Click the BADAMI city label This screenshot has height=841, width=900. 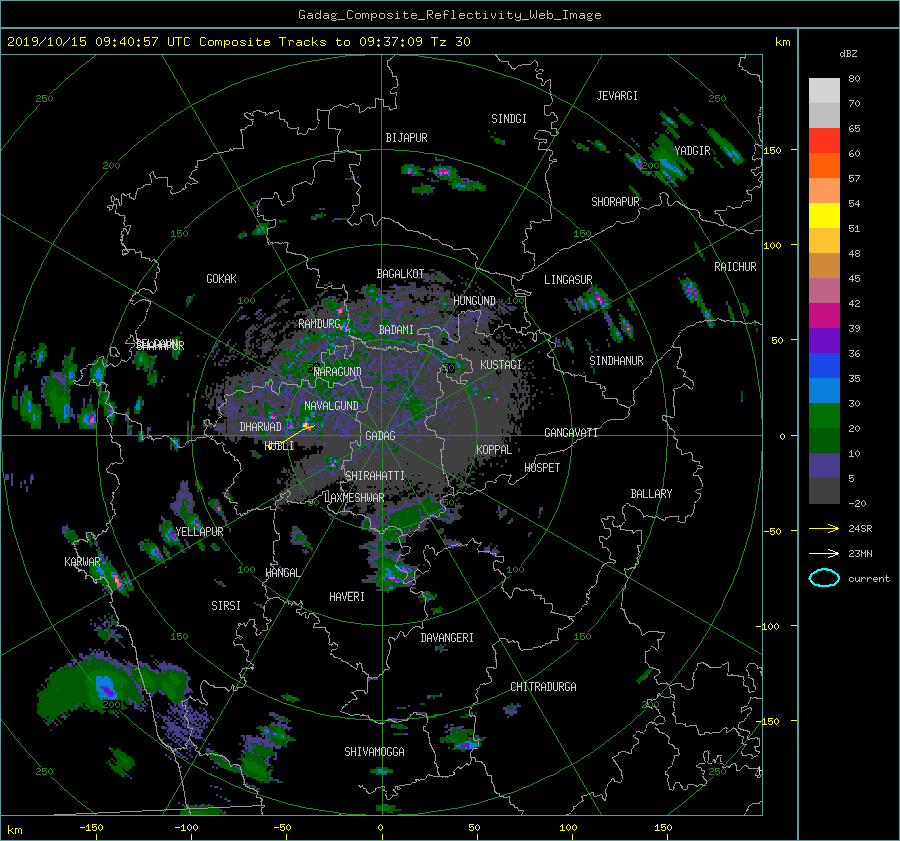tap(396, 330)
